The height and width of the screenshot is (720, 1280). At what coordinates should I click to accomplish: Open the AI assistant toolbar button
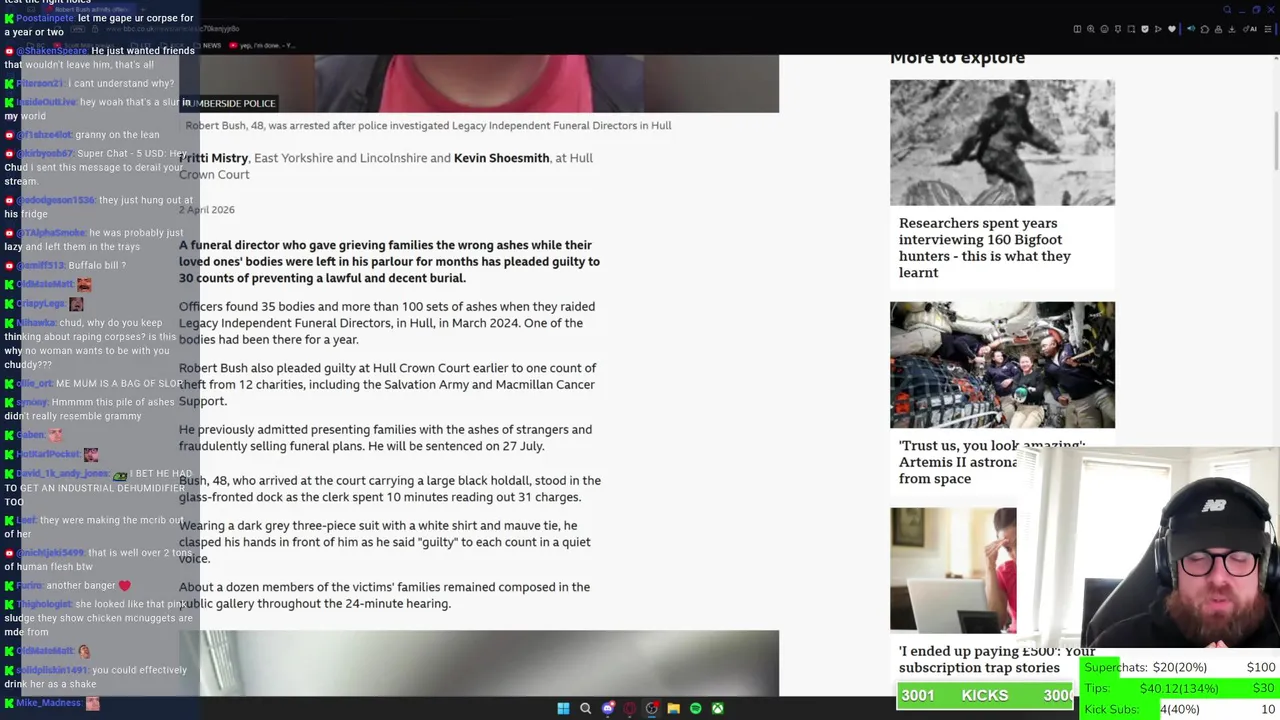click(1249, 29)
